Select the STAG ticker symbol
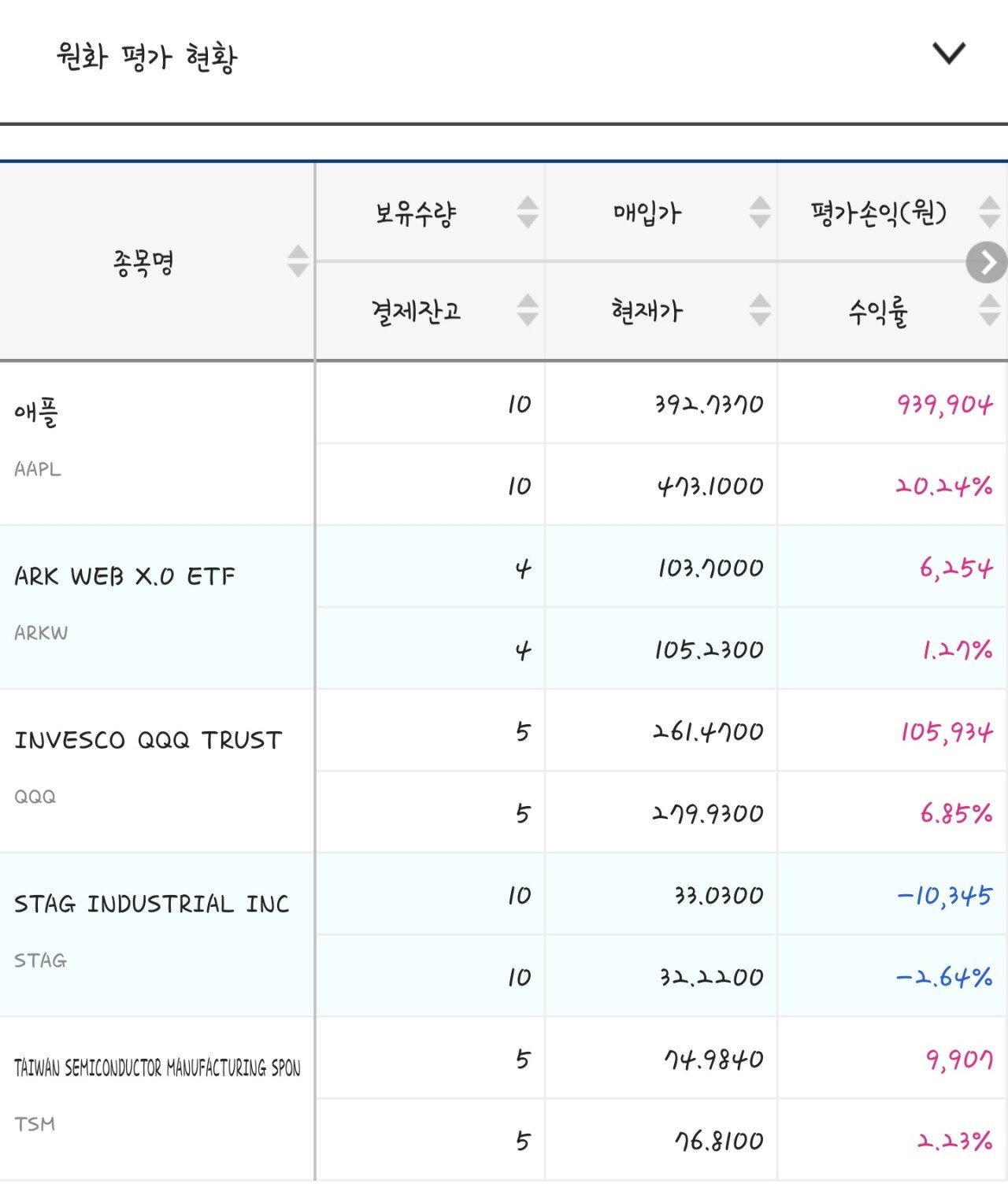 click(40, 960)
